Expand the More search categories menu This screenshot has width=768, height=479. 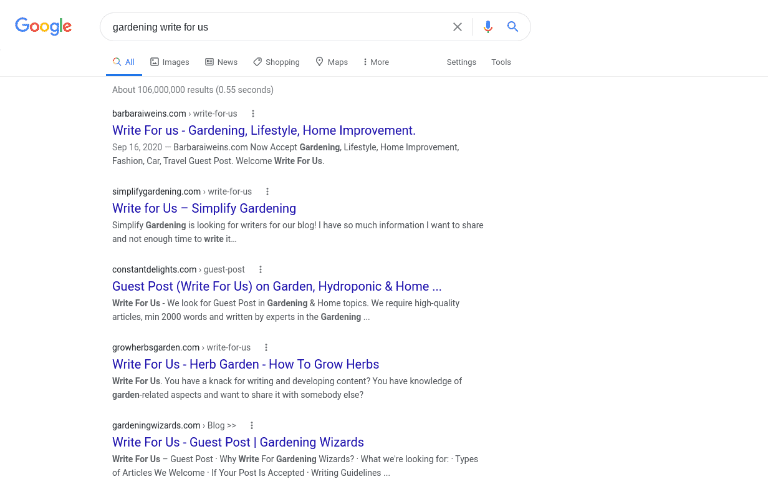pos(376,62)
